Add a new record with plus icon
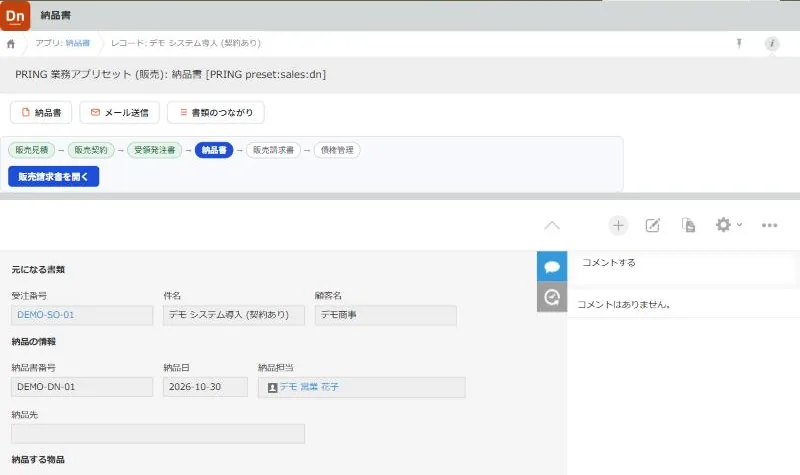This screenshot has width=800, height=475. click(x=618, y=225)
